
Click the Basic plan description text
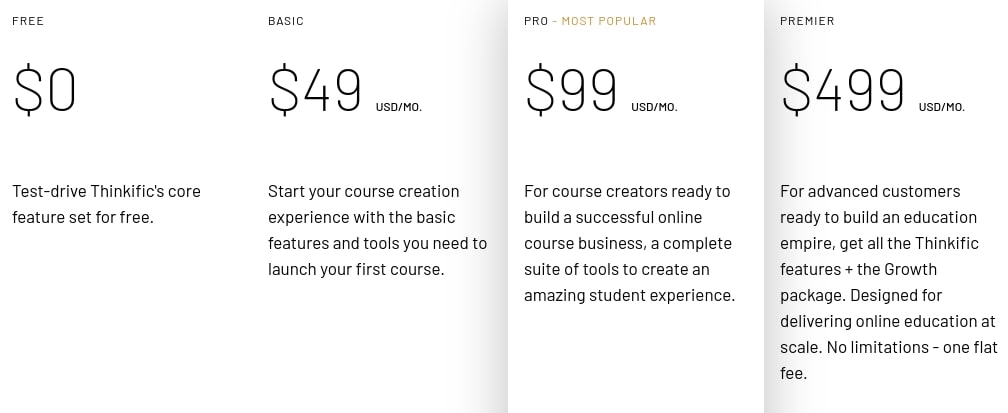coord(377,230)
